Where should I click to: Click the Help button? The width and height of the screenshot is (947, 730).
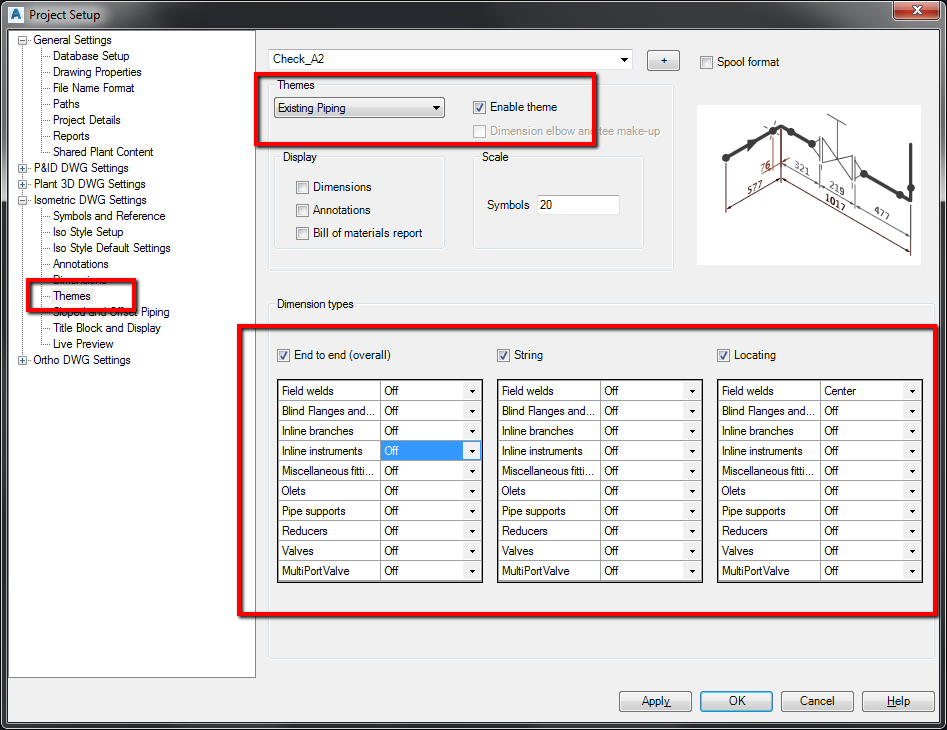pos(897,701)
